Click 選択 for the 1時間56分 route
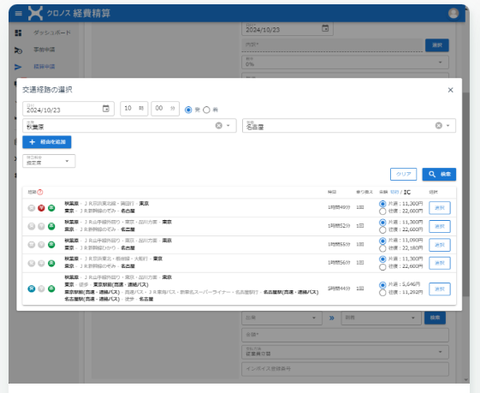The image size is (480, 393). tap(440, 263)
